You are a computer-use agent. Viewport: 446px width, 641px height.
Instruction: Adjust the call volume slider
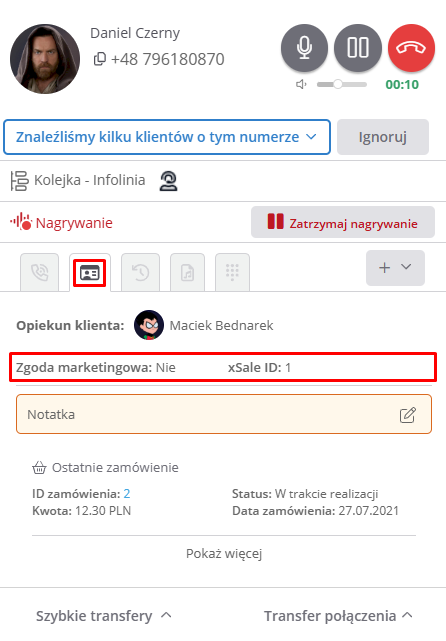pyautogui.click(x=342, y=84)
